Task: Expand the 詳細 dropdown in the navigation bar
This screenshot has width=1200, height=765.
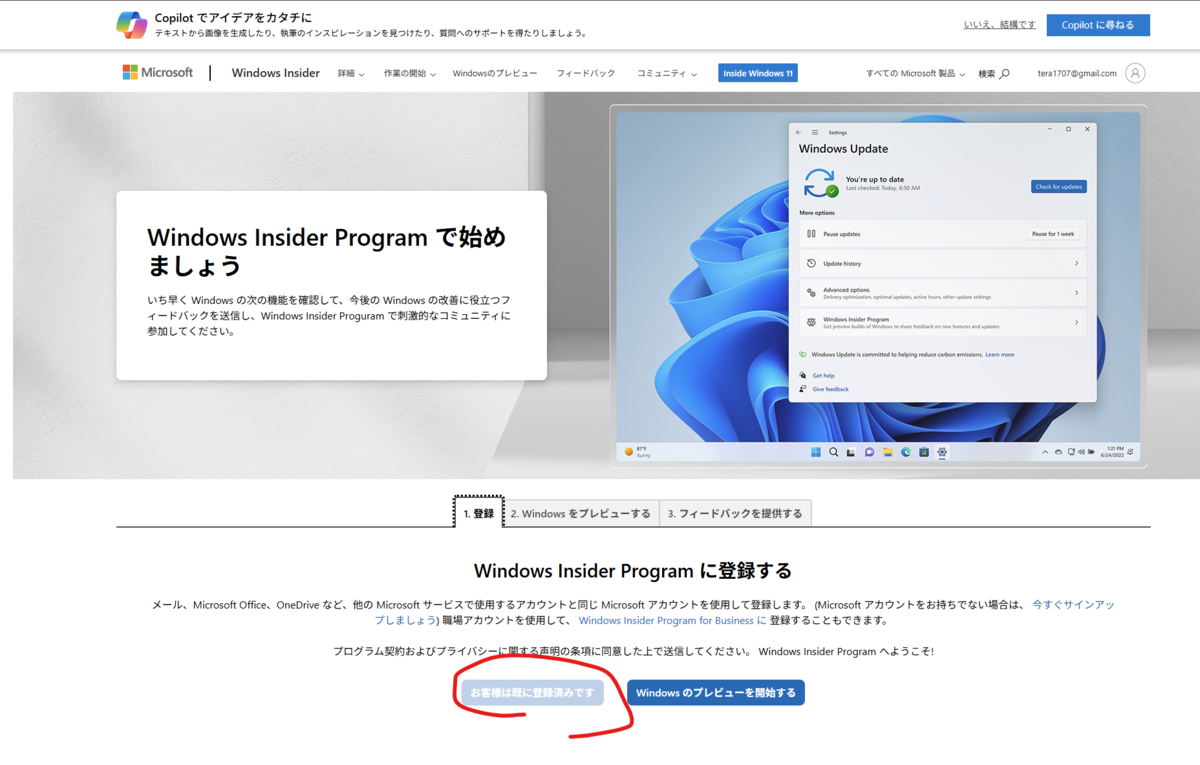Action: (x=351, y=74)
